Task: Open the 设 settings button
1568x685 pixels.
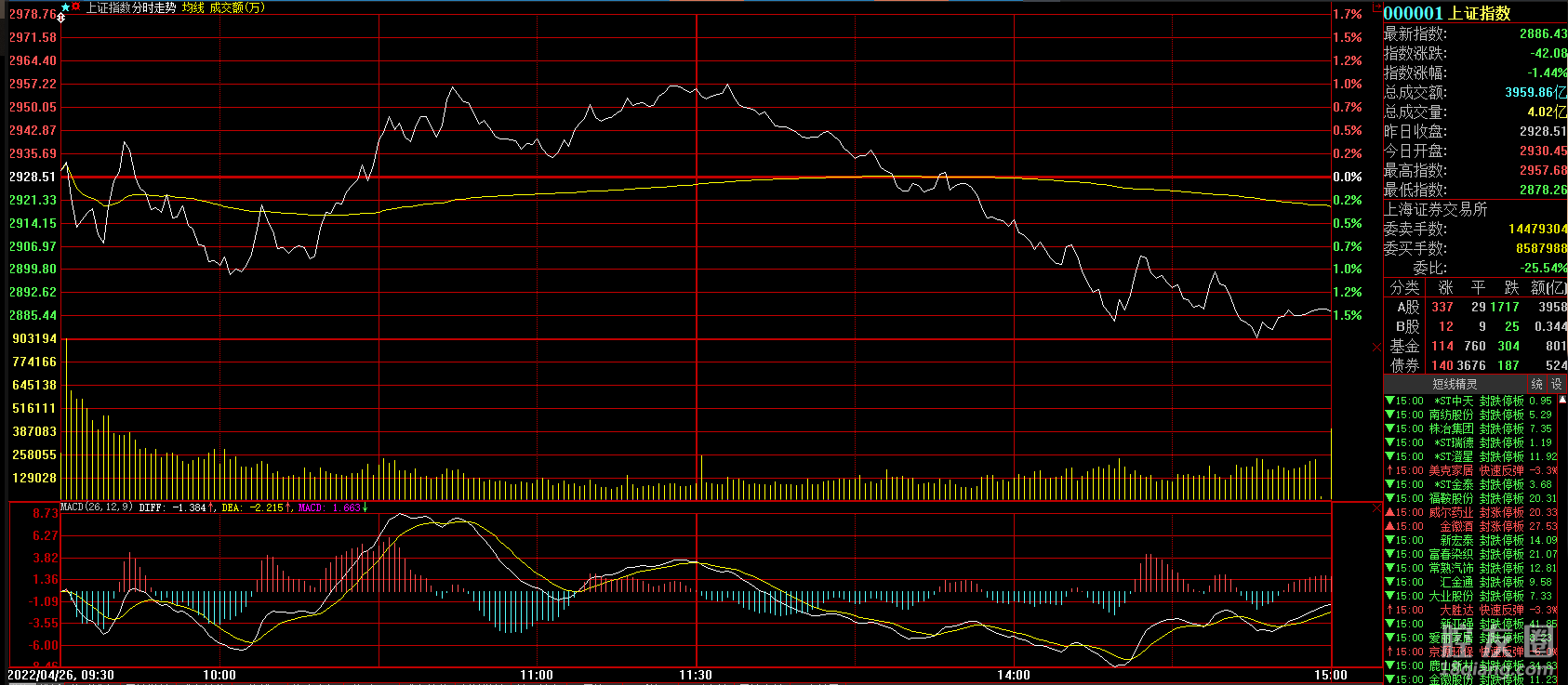Action: [x=1556, y=384]
